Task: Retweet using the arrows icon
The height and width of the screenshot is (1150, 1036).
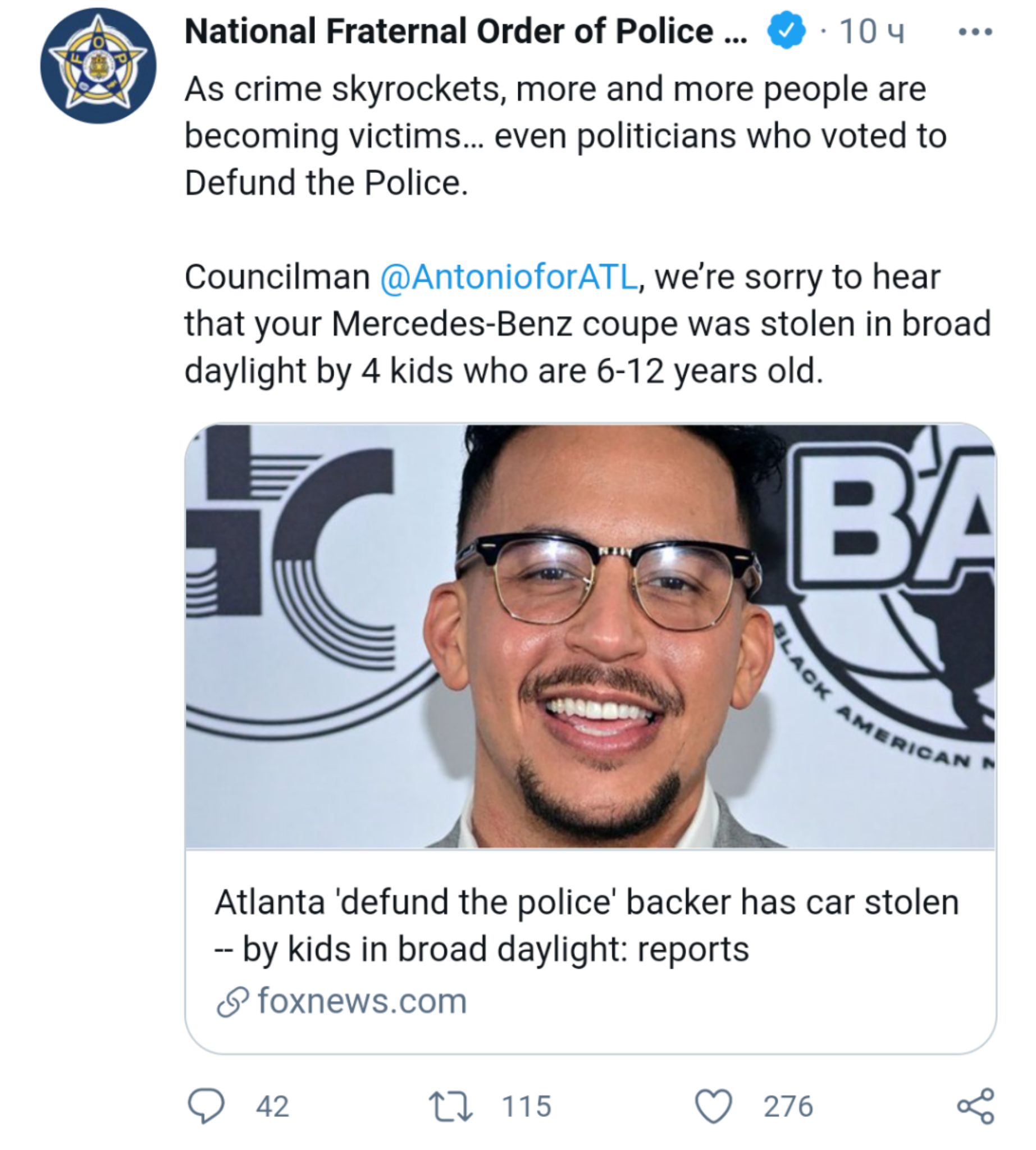Action: 450,1106
